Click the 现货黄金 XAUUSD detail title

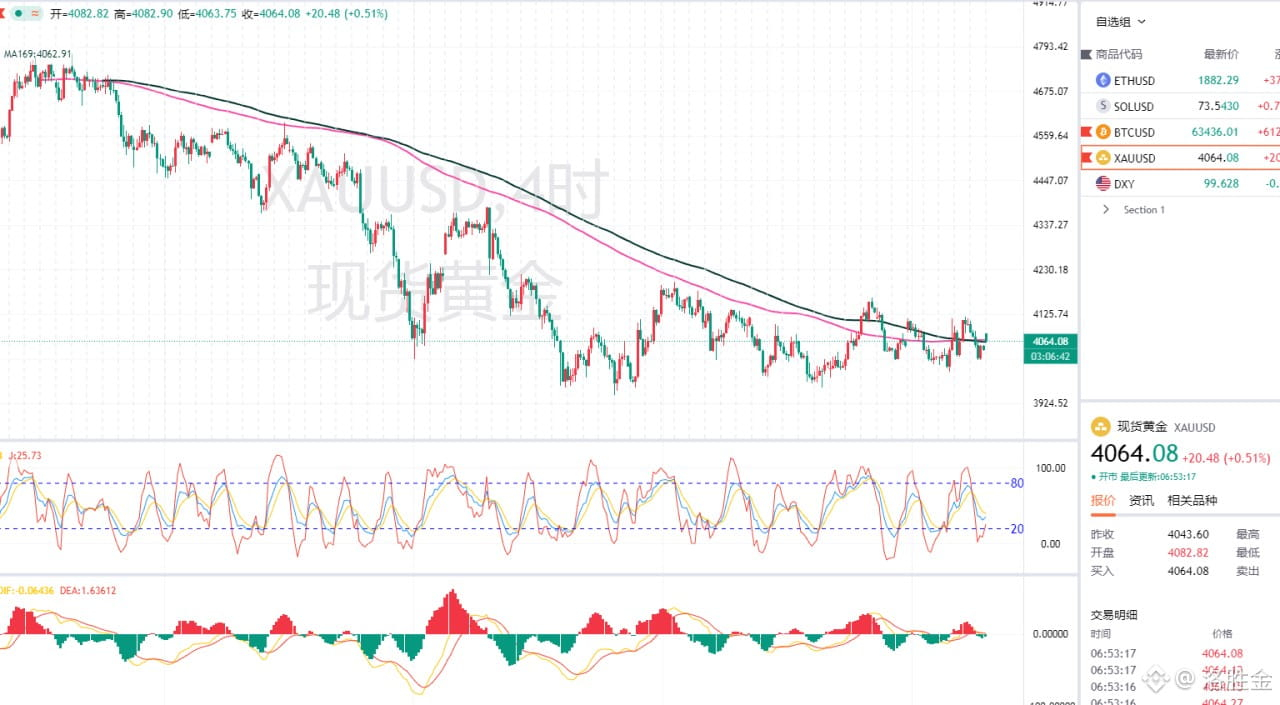[1166, 427]
